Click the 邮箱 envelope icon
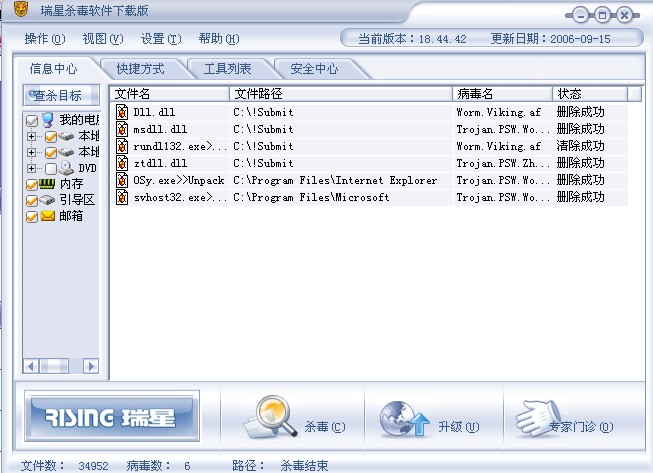The height and width of the screenshot is (473, 653). [48, 216]
